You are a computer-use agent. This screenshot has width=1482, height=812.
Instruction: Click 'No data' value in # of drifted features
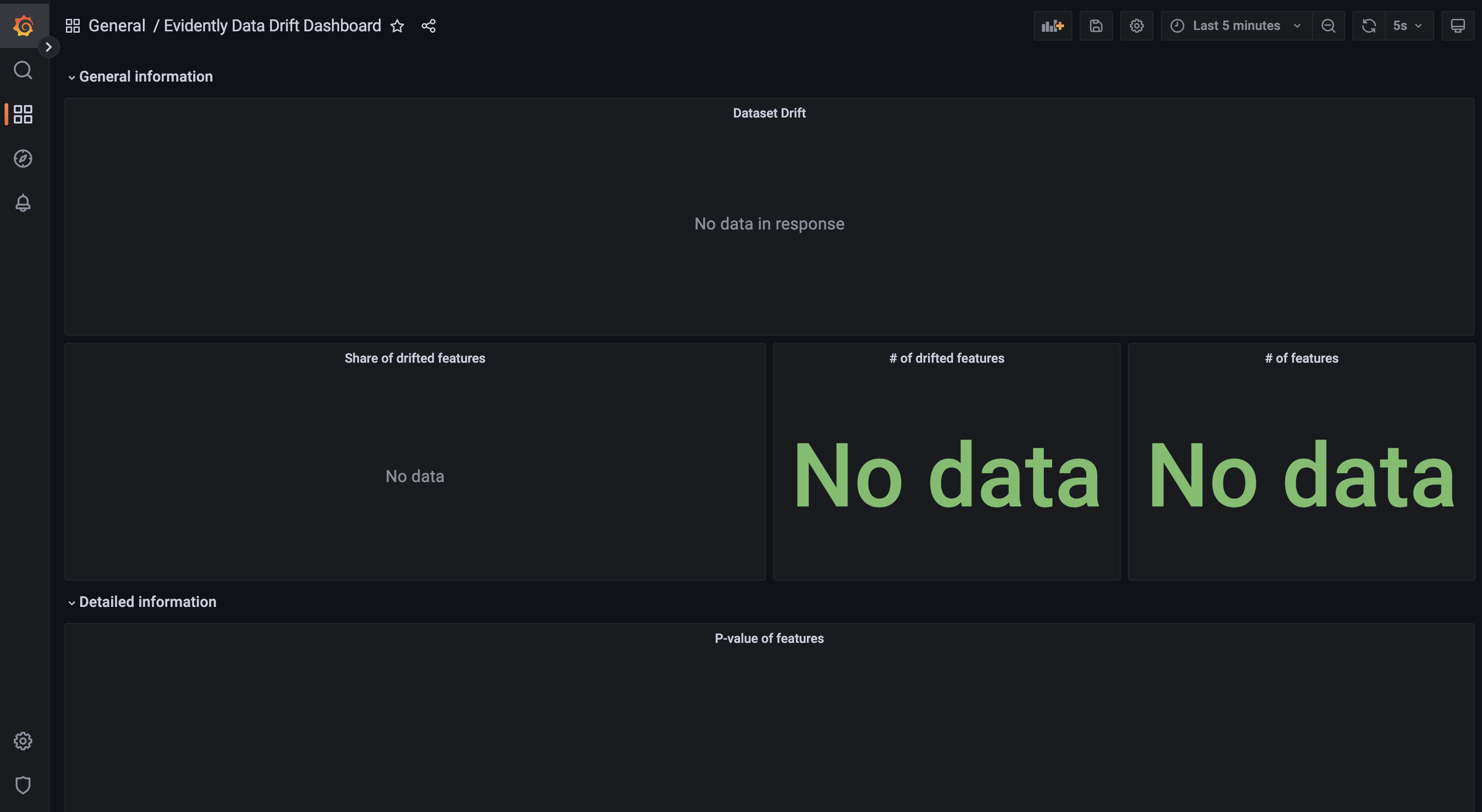point(947,475)
